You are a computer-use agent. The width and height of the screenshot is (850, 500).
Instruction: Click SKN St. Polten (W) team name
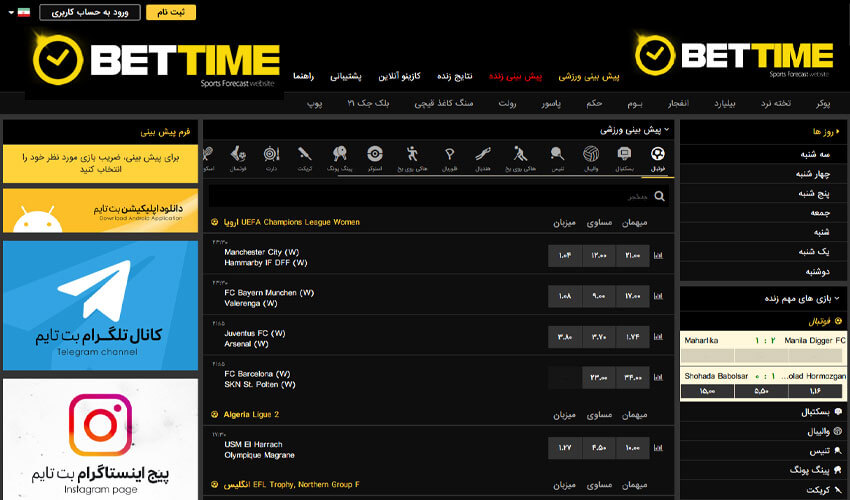coord(260,384)
